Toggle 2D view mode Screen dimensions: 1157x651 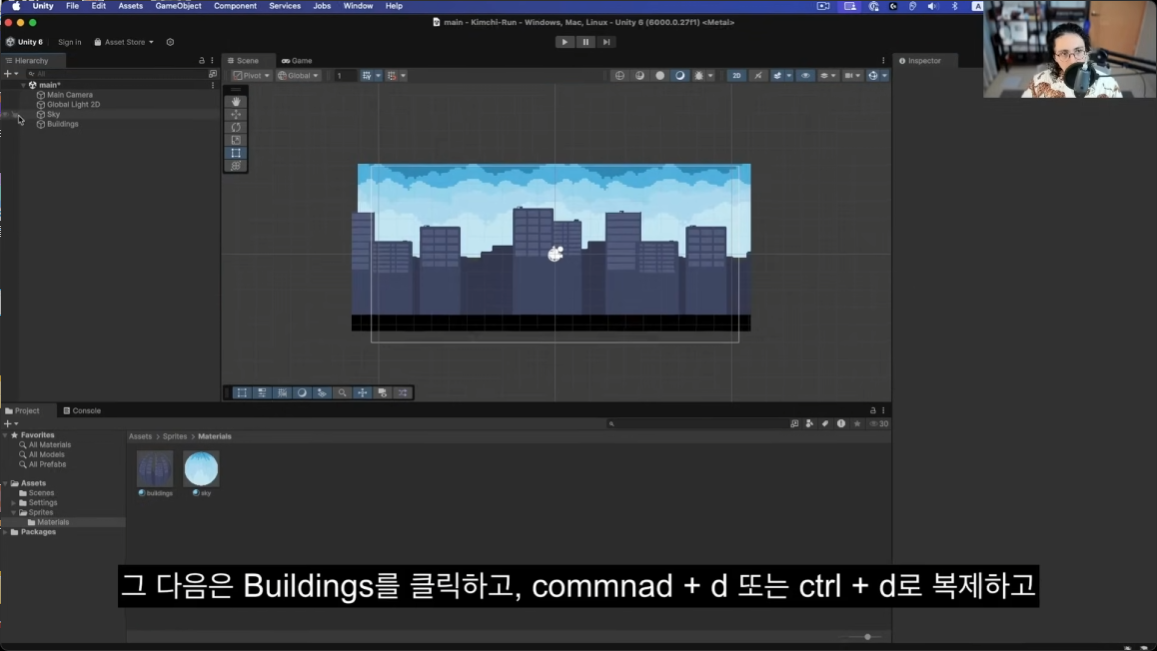pos(736,75)
